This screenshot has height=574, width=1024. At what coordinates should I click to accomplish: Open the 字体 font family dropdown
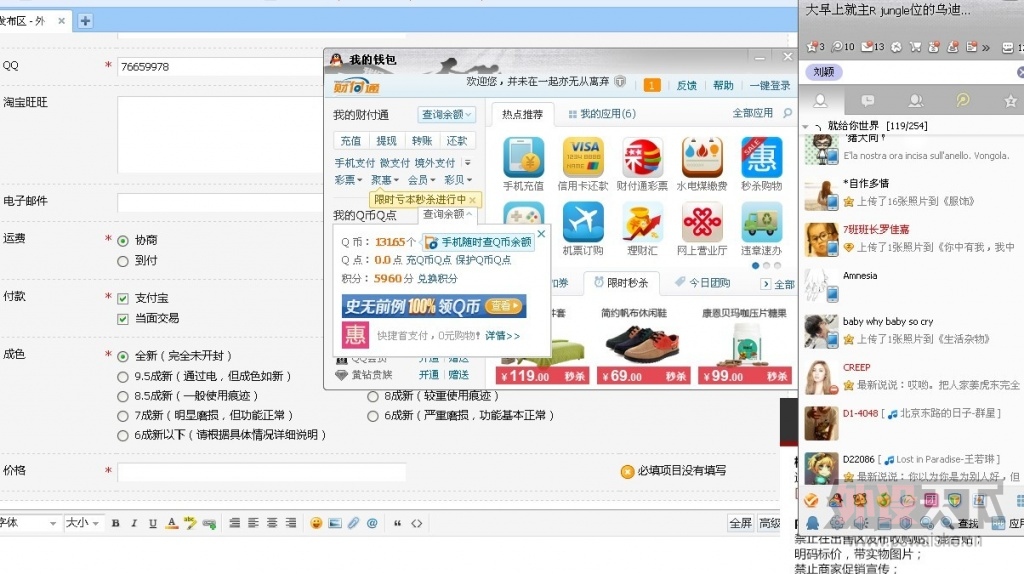pos(29,523)
